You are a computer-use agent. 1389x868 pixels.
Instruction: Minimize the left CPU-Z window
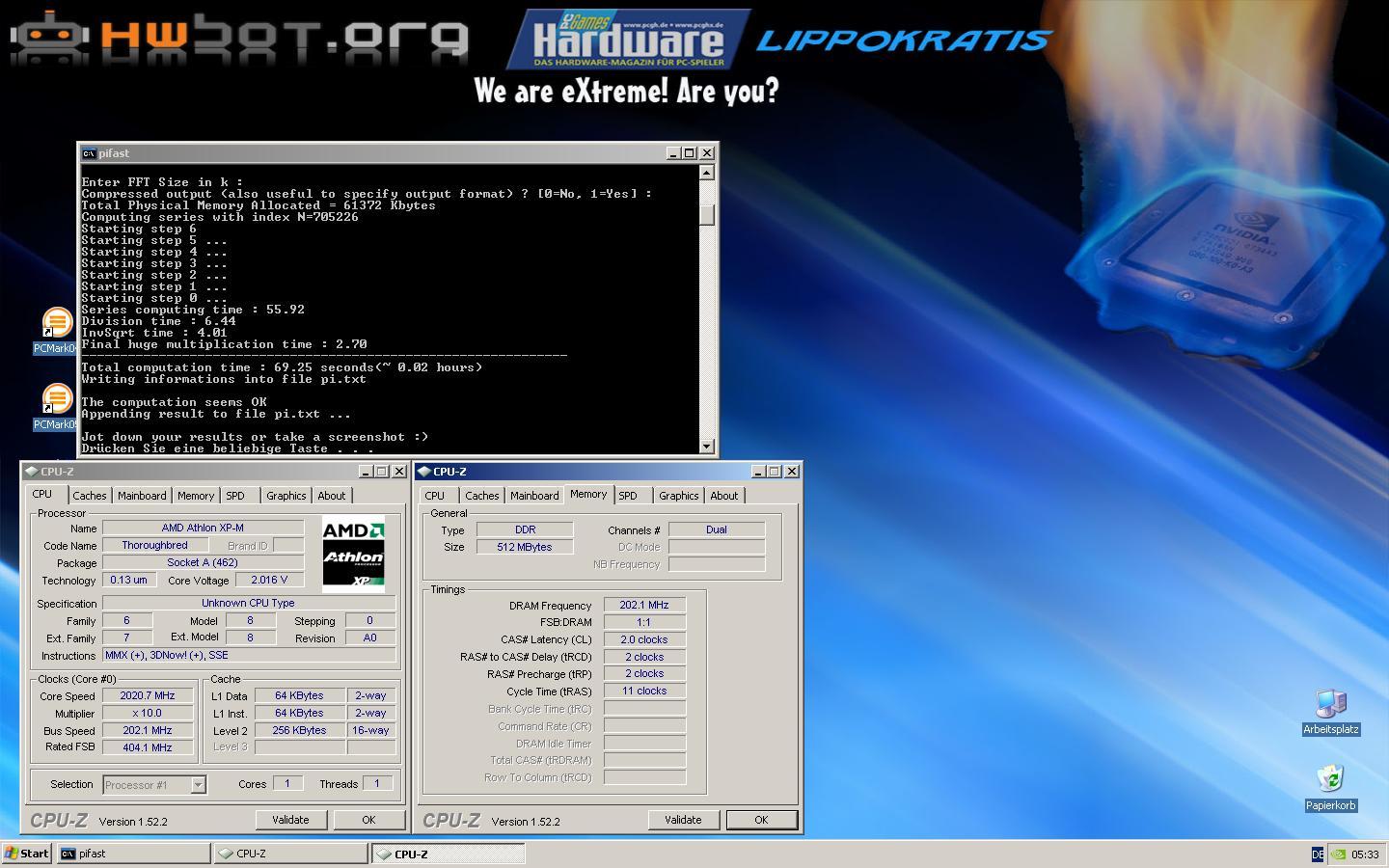tap(366, 472)
